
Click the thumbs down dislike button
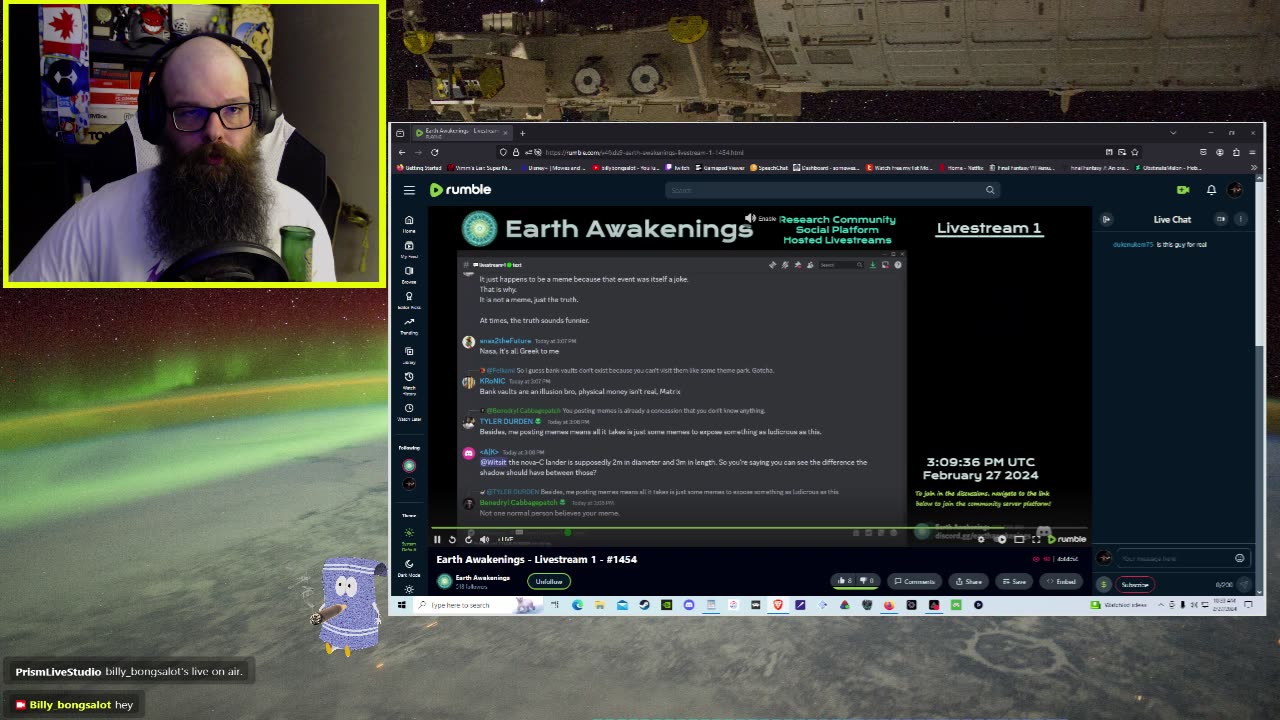pos(867,581)
